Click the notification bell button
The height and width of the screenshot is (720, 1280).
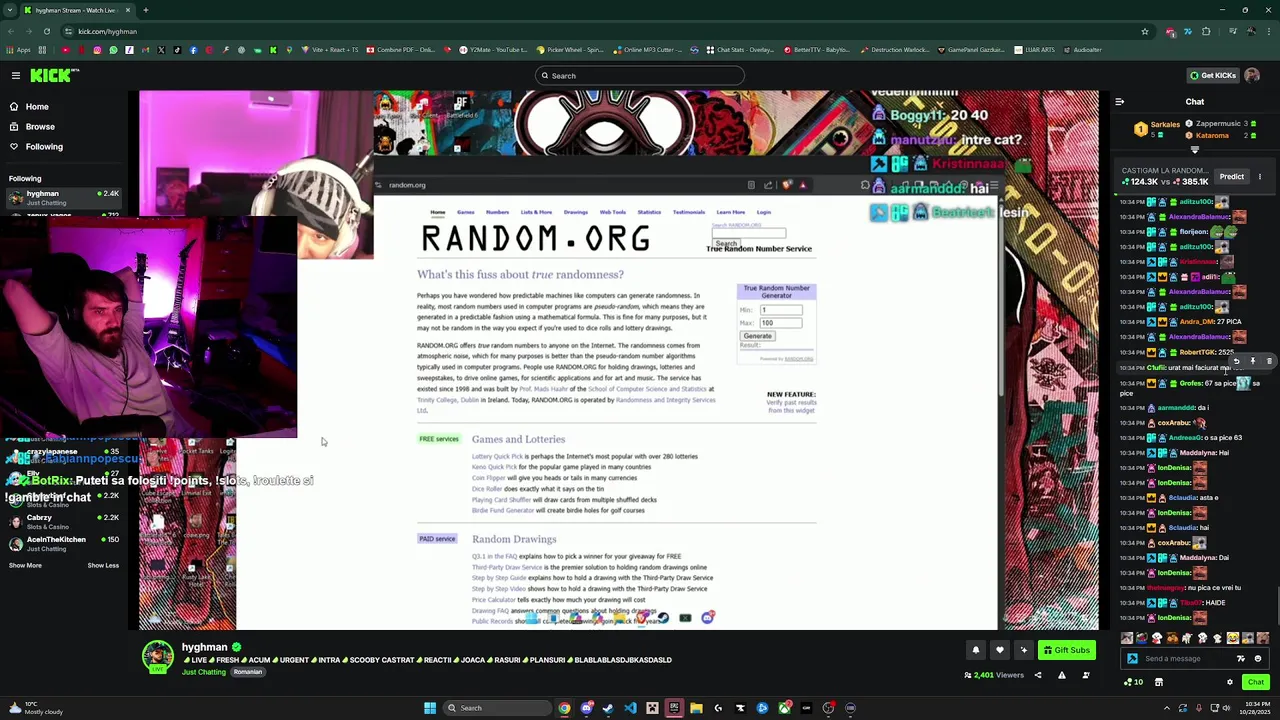976,650
